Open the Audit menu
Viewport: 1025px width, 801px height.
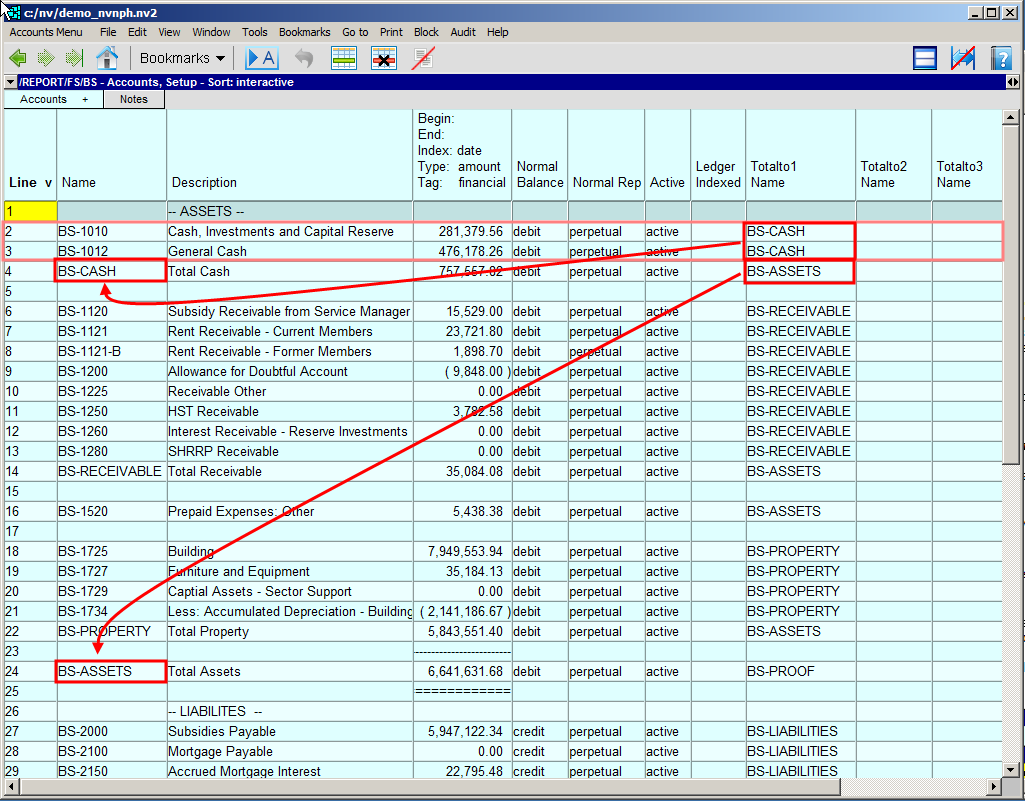(x=463, y=32)
